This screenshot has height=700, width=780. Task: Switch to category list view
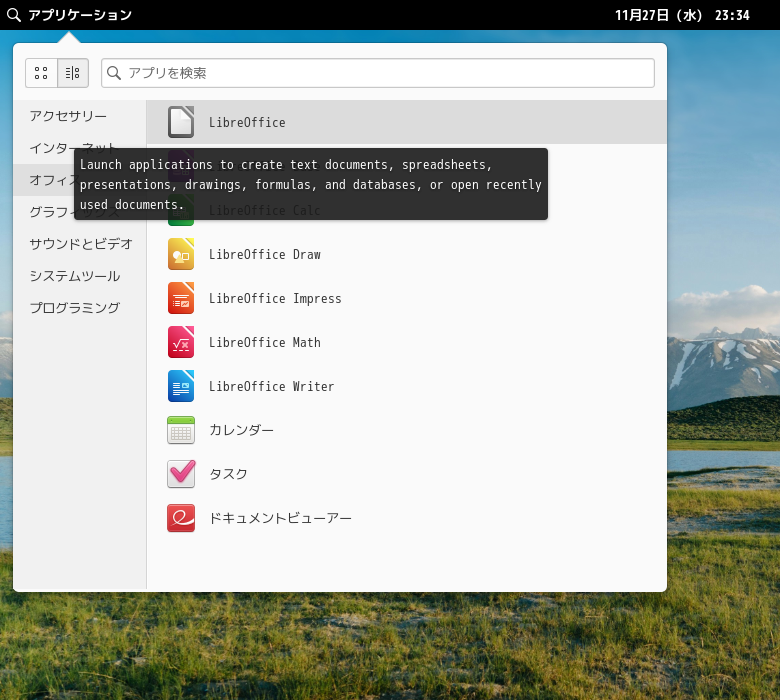pos(73,73)
